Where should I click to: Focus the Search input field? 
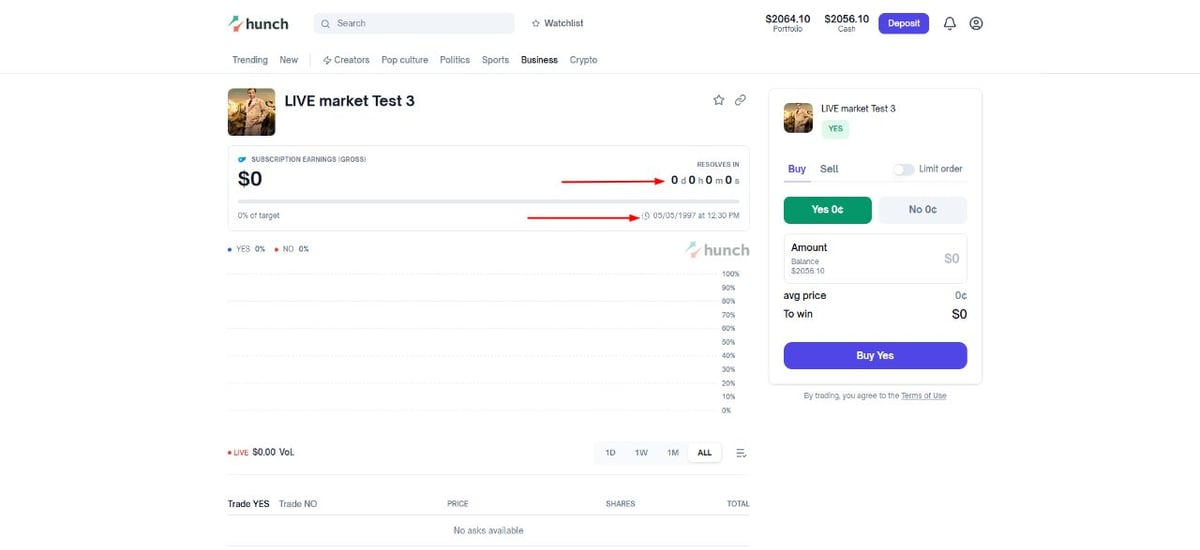[414, 23]
